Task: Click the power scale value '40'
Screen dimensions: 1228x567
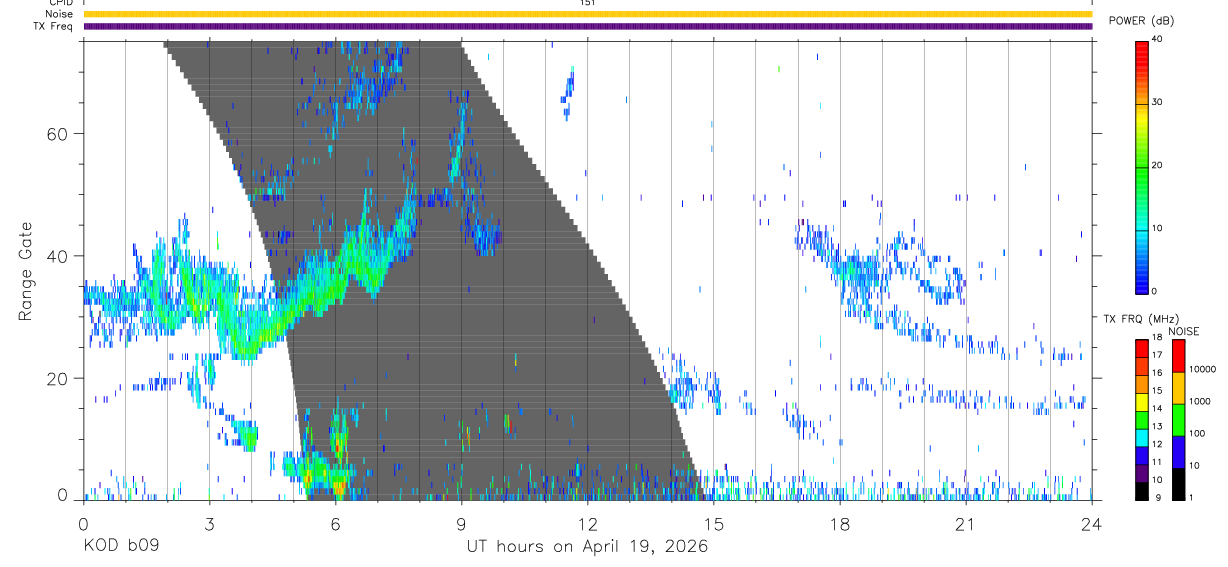Action: [x=1157, y=39]
